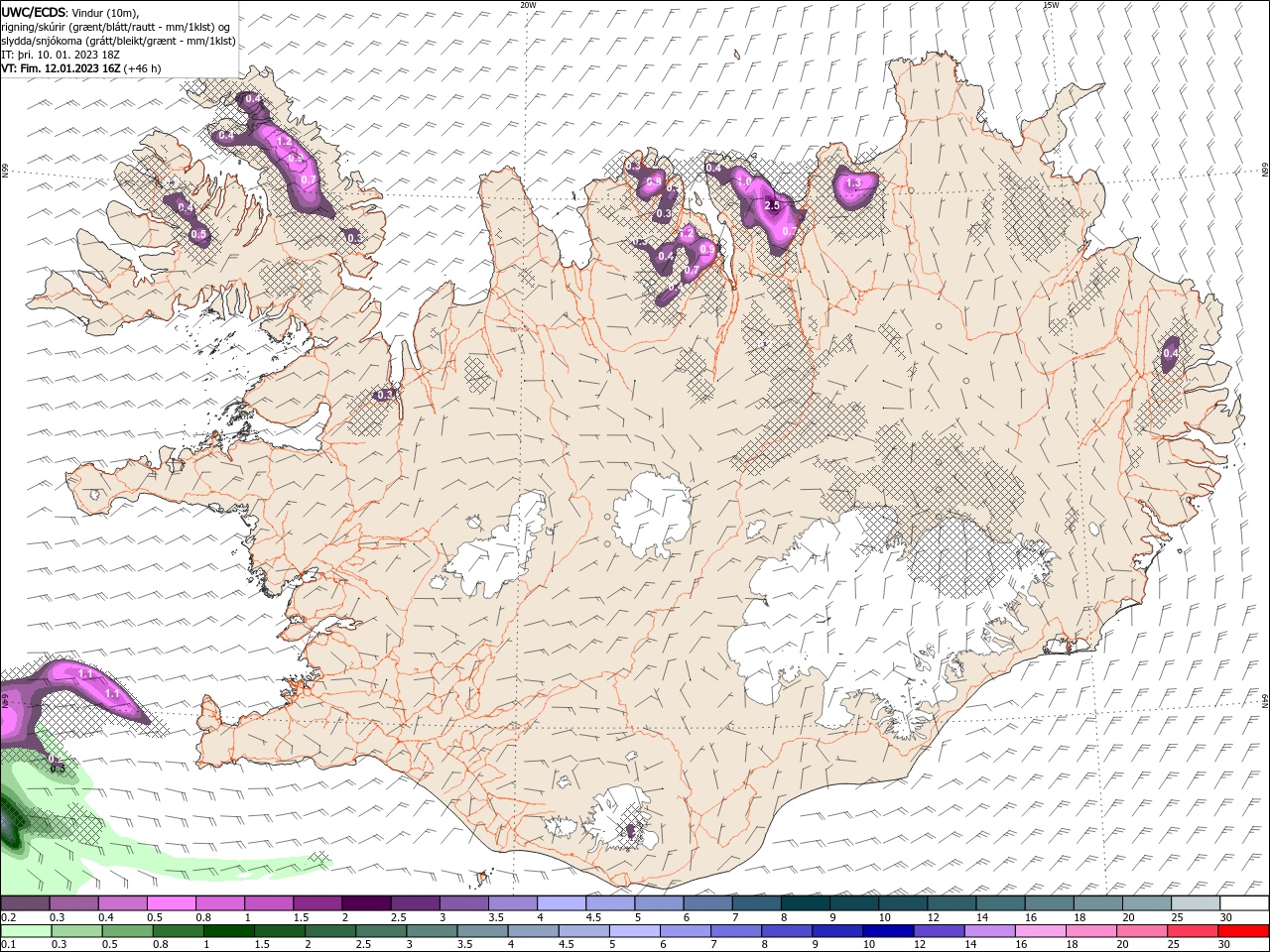The image size is (1270, 952).
Task: Click the '0.2' label under snow legend
Action: click(x=9, y=917)
